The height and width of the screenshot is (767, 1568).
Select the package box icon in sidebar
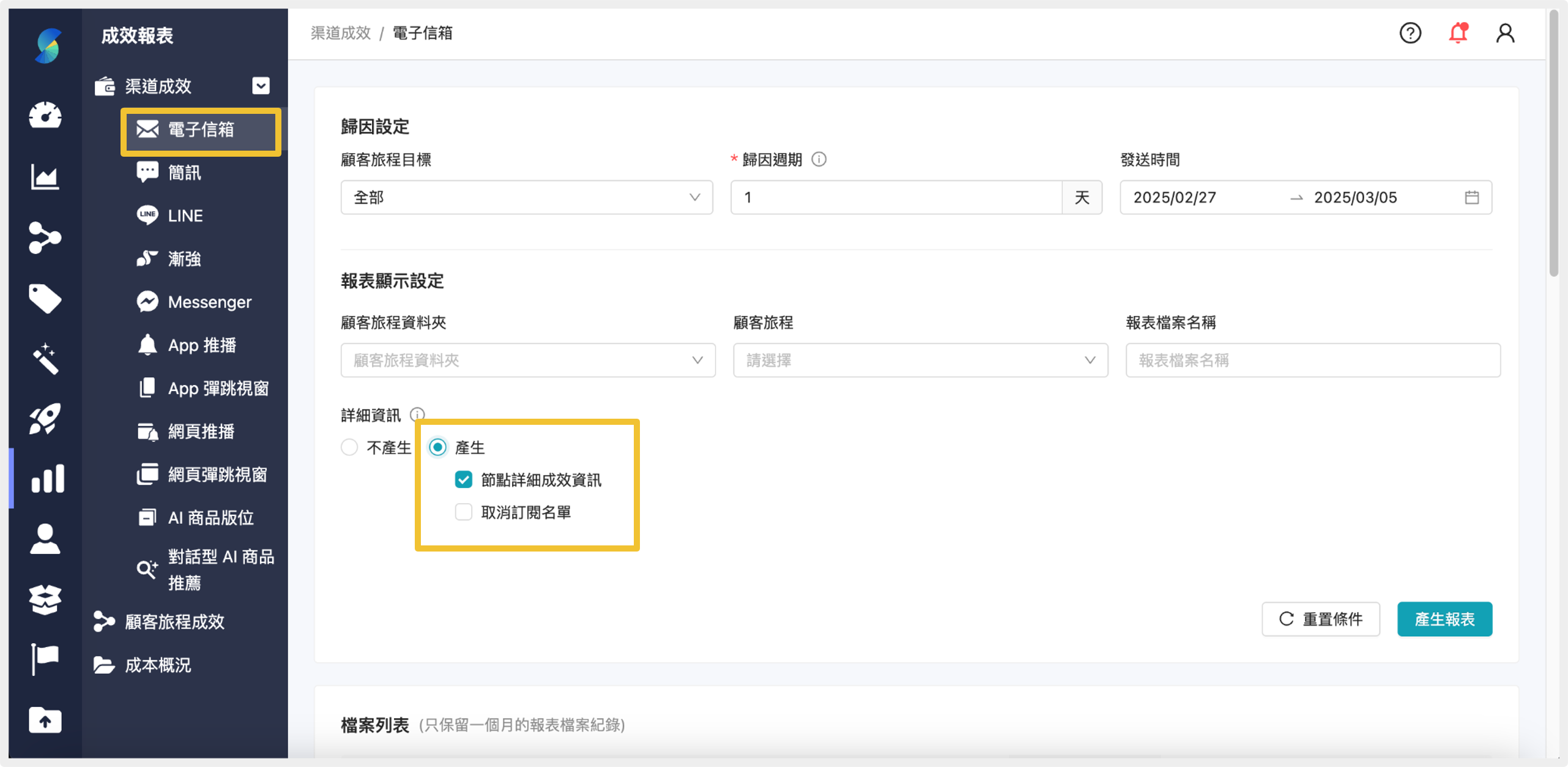click(45, 599)
